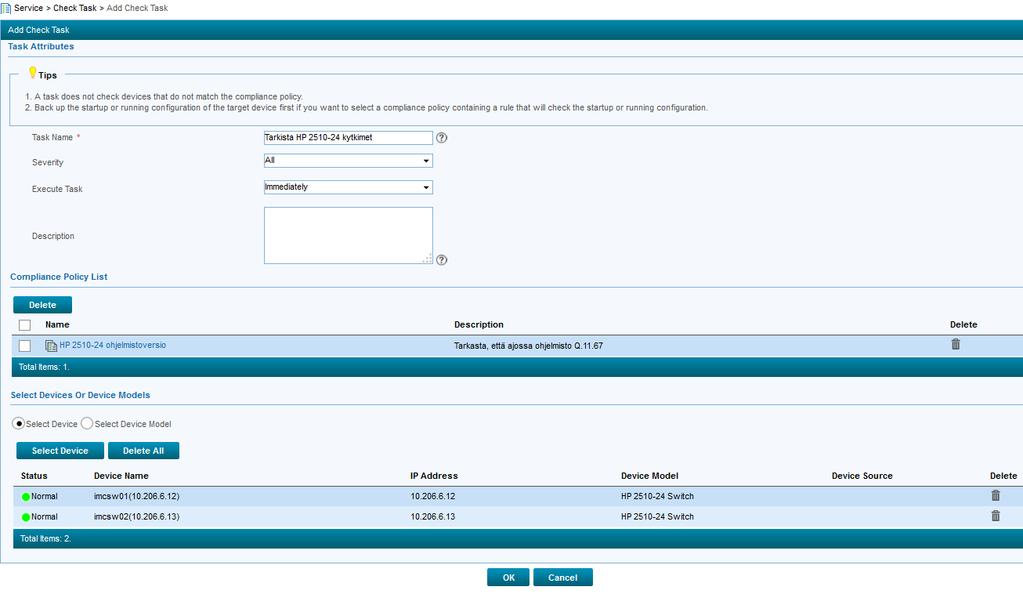The width and height of the screenshot is (1023, 594).
Task: Go to Check Task in breadcrumb
Action: point(74,8)
